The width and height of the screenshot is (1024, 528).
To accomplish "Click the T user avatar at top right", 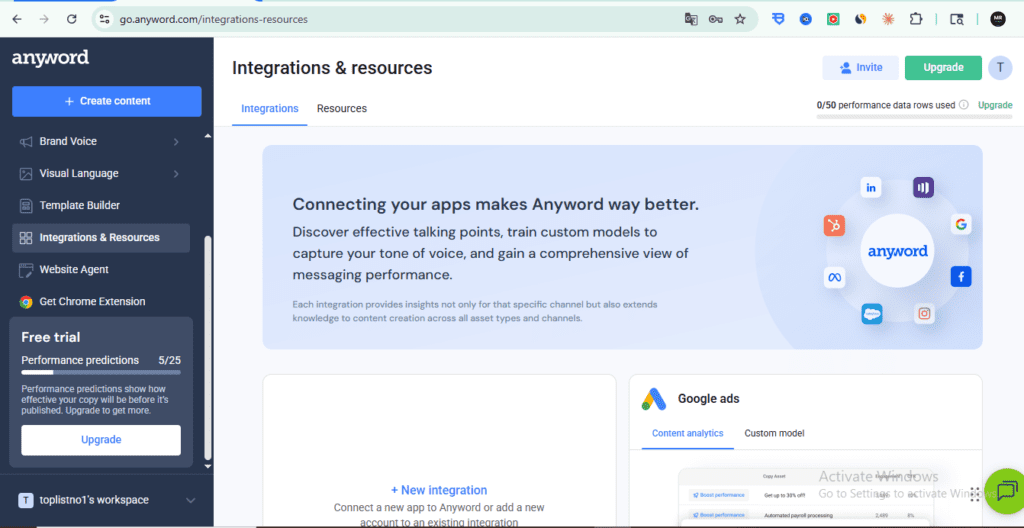I will pos(1000,67).
